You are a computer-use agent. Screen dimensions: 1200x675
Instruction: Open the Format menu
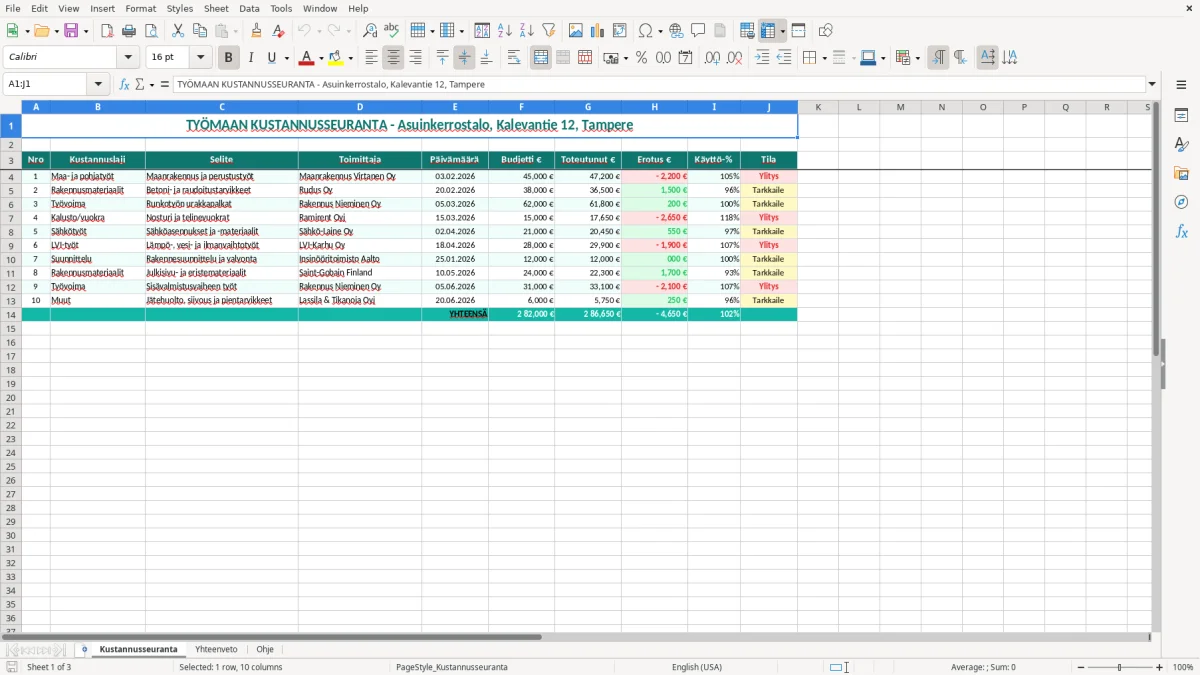click(140, 8)
